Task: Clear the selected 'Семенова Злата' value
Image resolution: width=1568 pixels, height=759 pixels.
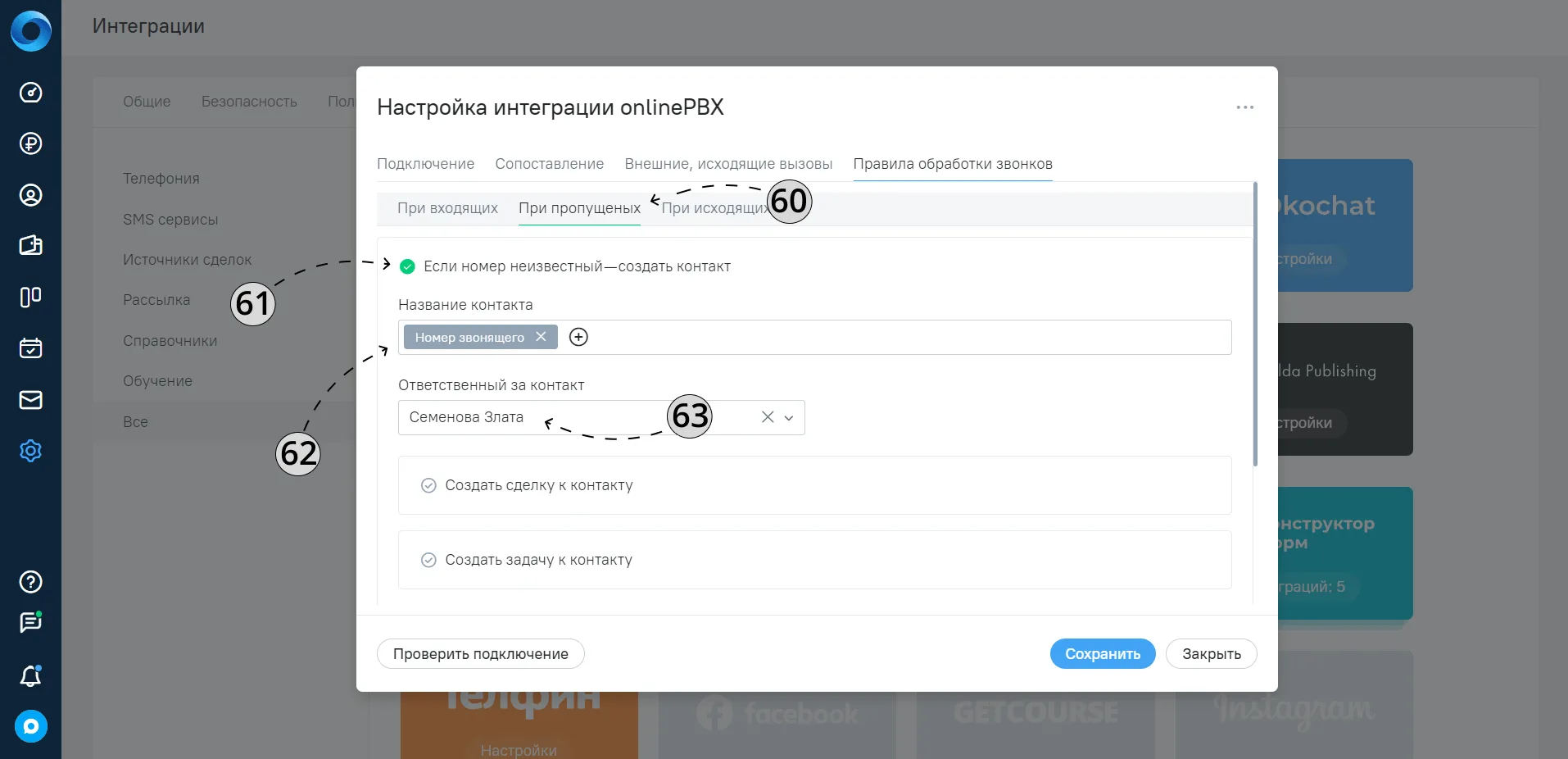Action: point(768,417)
